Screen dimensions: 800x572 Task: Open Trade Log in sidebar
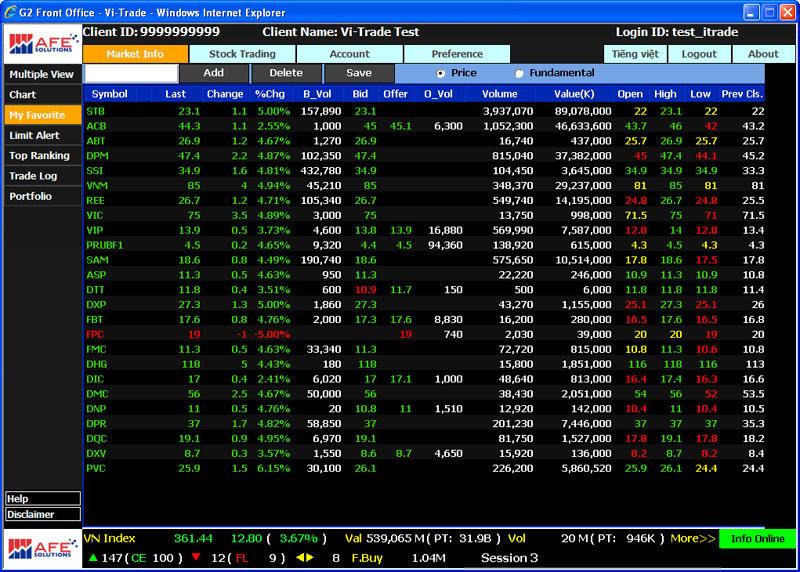click(x=42, y=176)
